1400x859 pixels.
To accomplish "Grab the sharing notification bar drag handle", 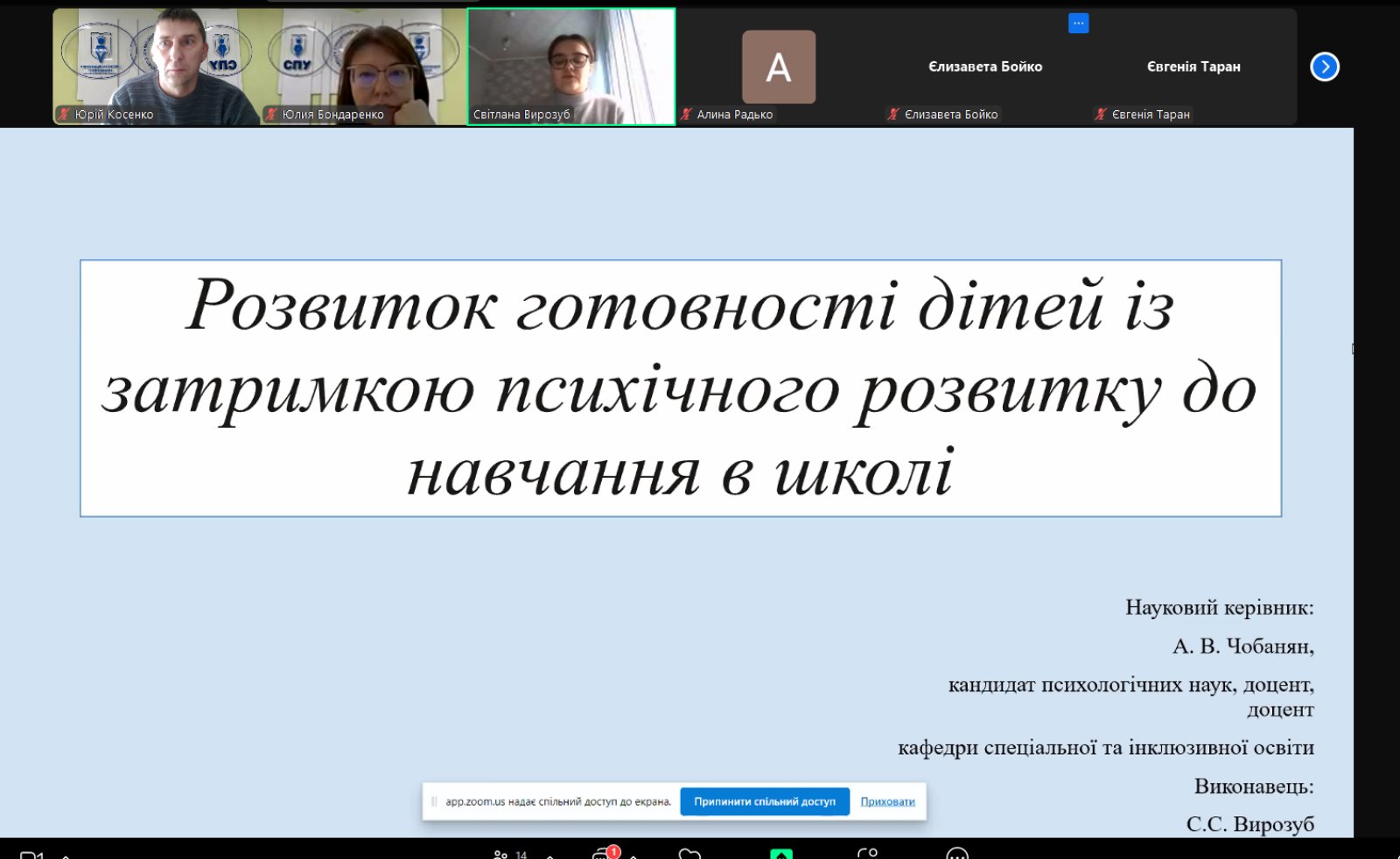I will point(434,801).
